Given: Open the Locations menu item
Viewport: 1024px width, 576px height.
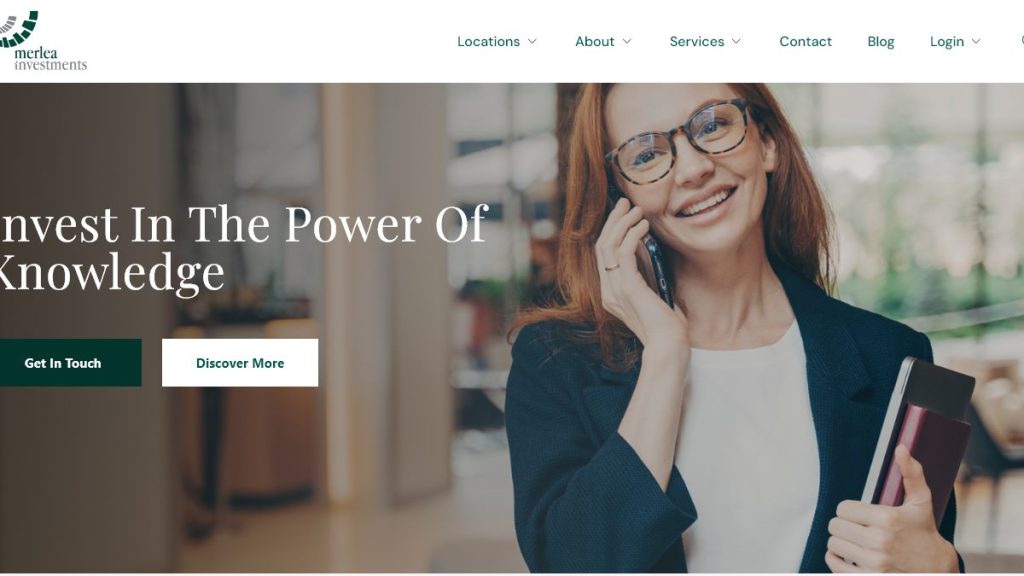Looking at the screenshot, I should click(488, 41).
